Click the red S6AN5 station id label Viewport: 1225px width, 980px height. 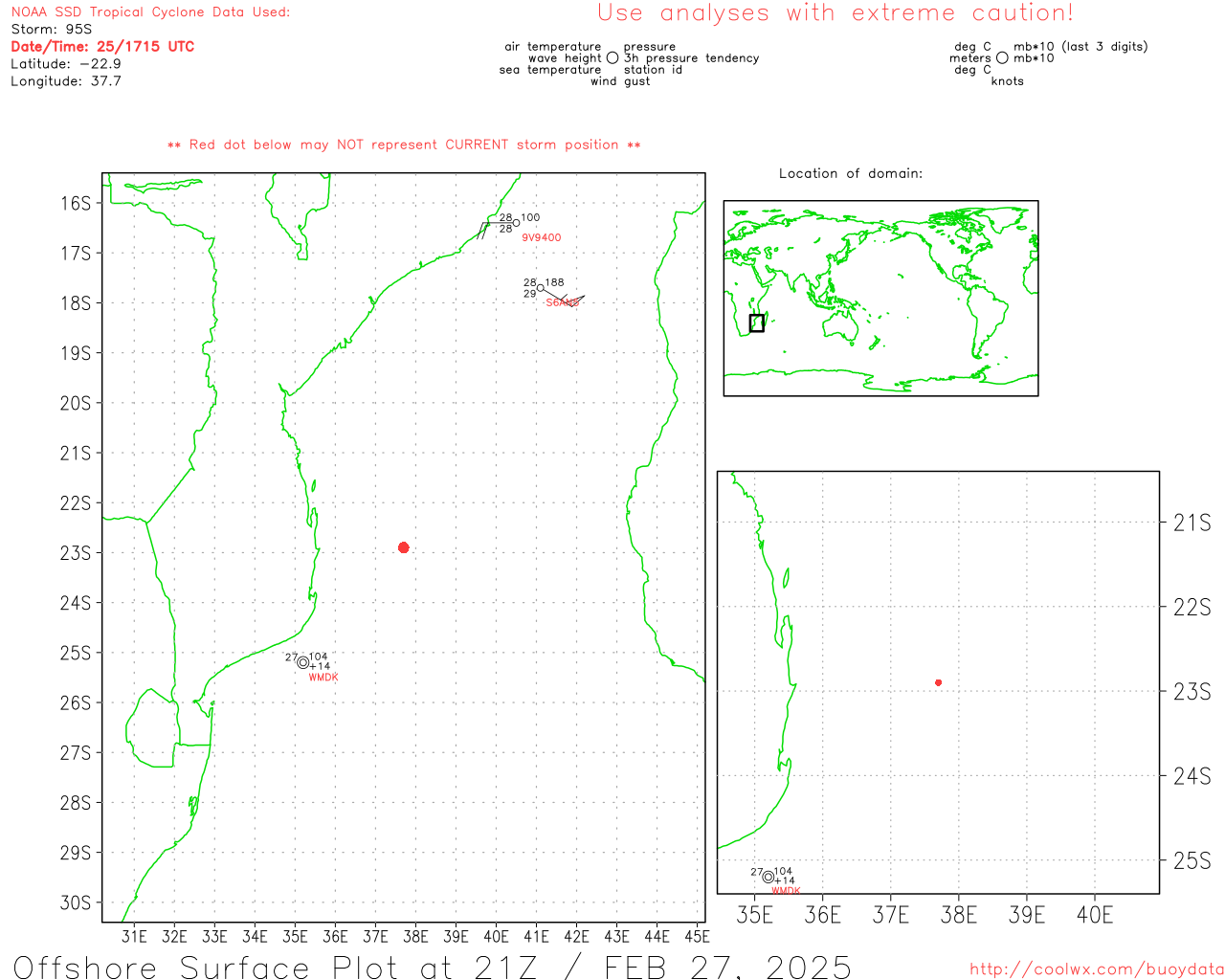tap(563, 302)
